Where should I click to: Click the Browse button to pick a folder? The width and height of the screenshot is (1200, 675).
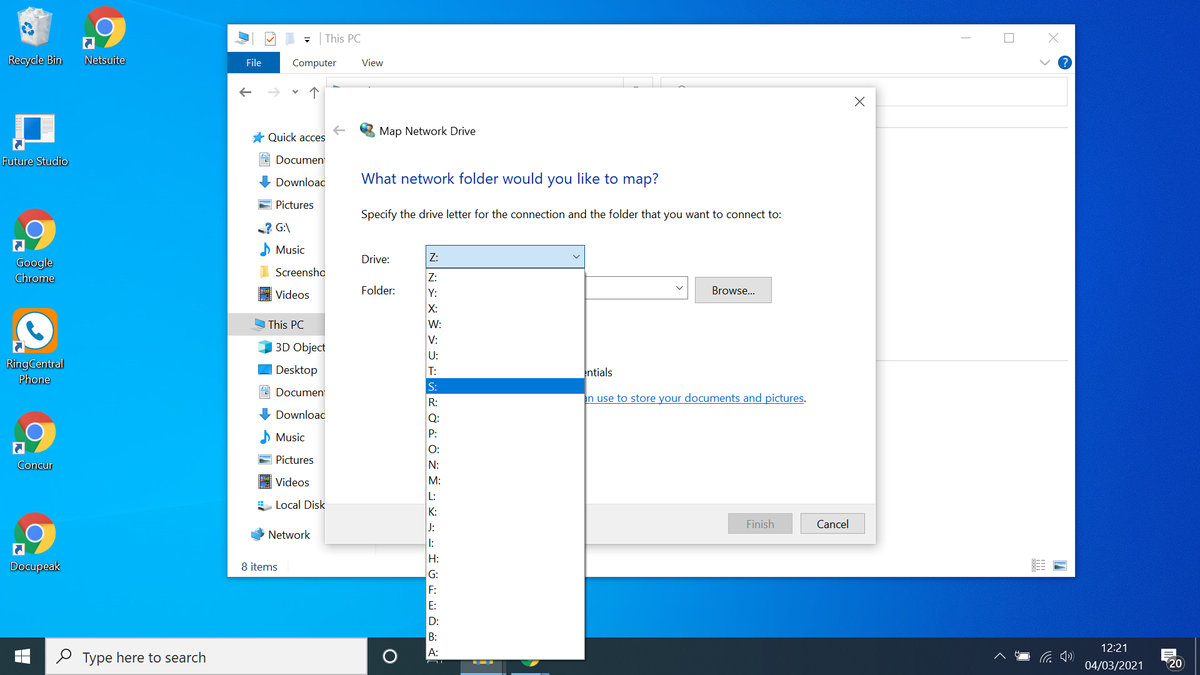tap(734, 289)
